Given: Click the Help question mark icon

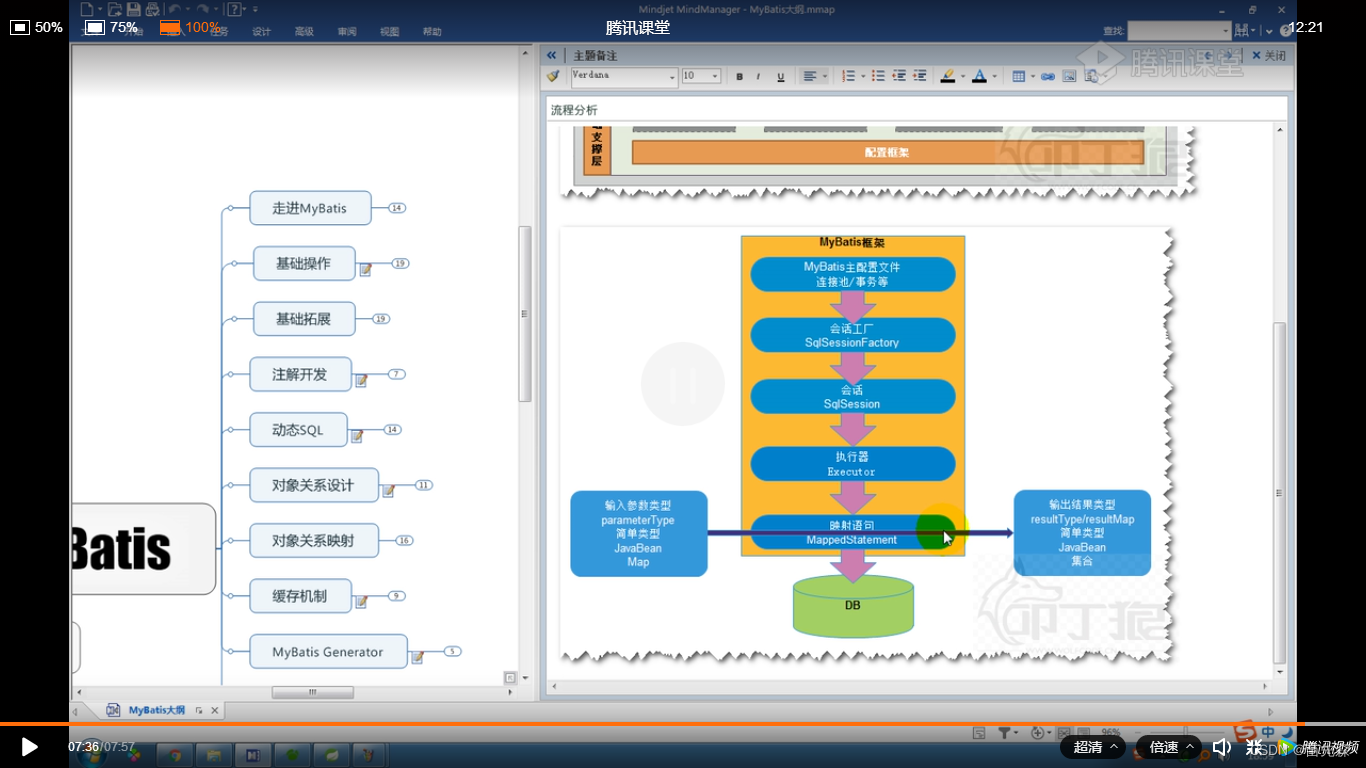Looking at the screenshot, I should click(234, 9).
